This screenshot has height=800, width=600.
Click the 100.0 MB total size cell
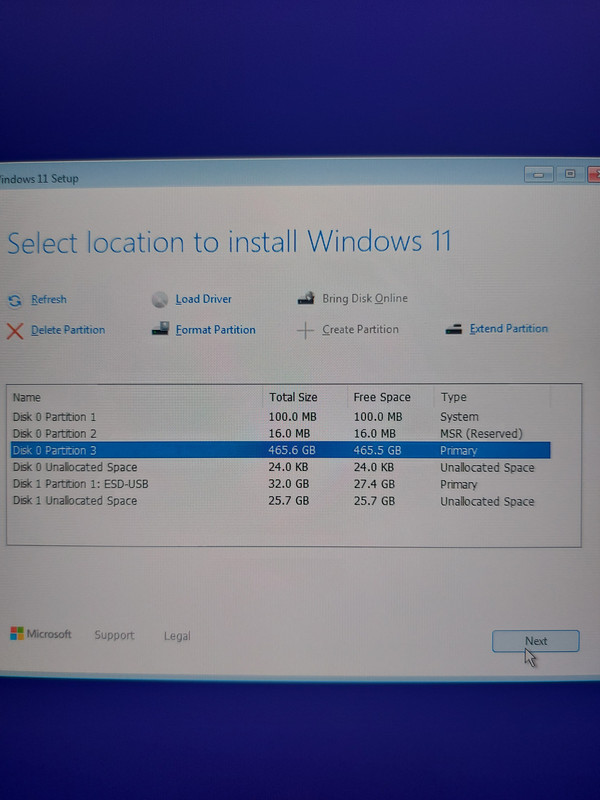(x=292, y=417)
